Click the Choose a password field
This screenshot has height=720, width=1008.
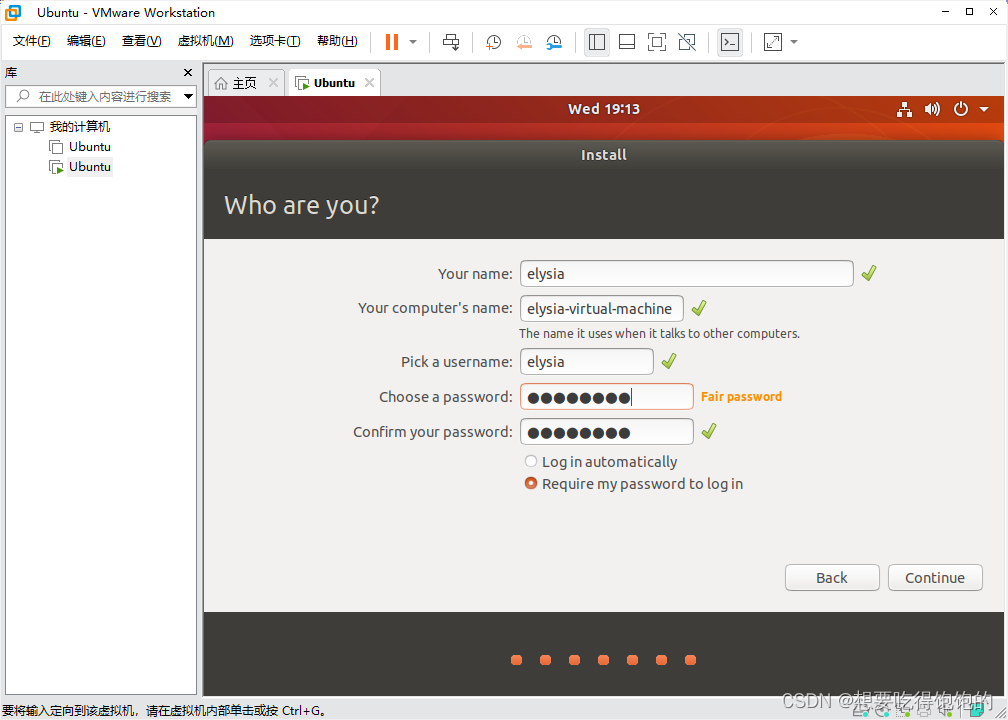(607, 397)
